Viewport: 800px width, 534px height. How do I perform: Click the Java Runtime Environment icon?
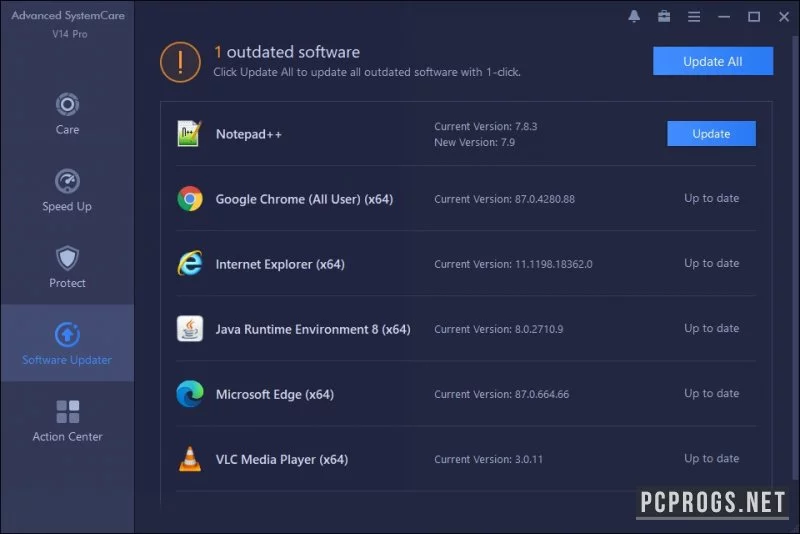[190, 329]
